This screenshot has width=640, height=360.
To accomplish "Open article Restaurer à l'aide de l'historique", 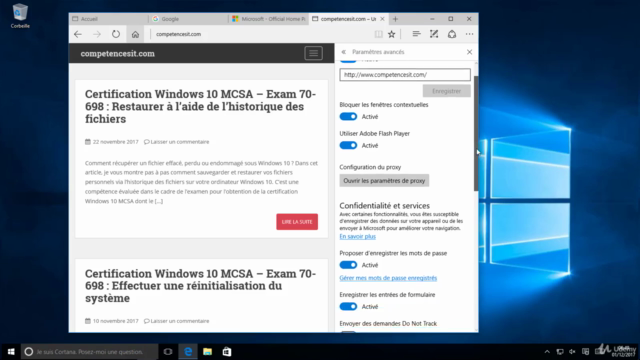I will [200, 107].
